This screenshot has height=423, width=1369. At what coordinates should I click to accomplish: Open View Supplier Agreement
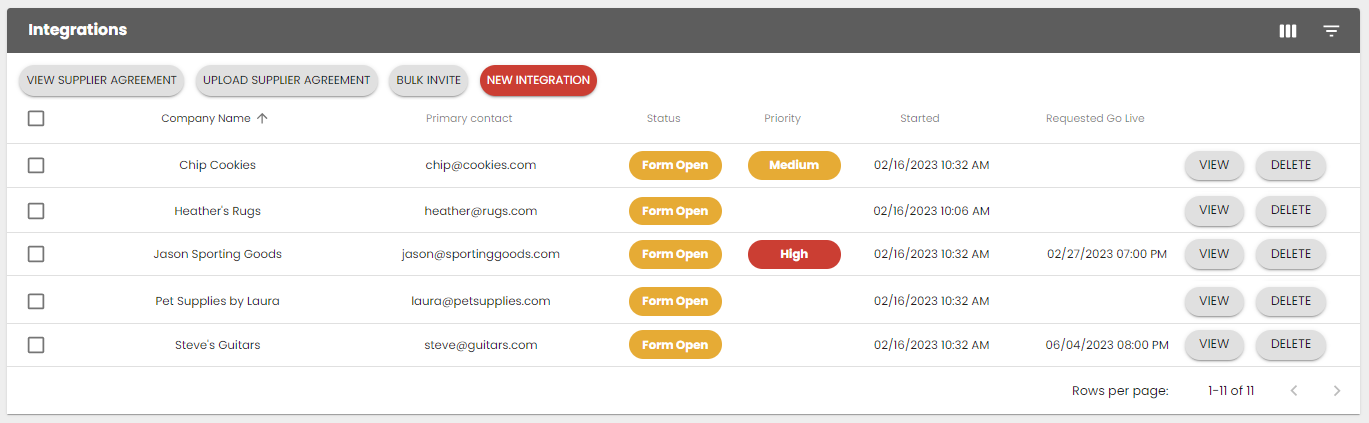tap(102, 80)
